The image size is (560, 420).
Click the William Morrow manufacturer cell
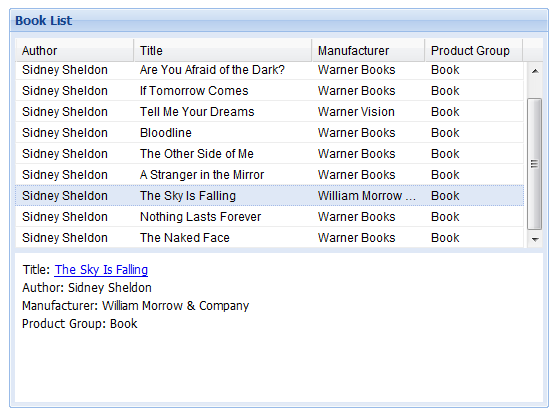coord(367,196)
